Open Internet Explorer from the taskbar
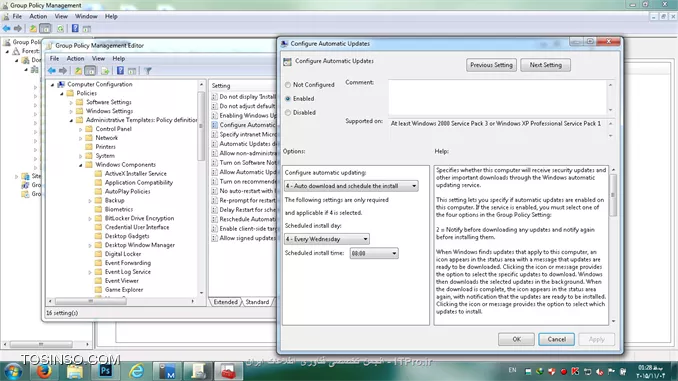Viewport: 678px width, 381px height. click(x=137, y=371)
